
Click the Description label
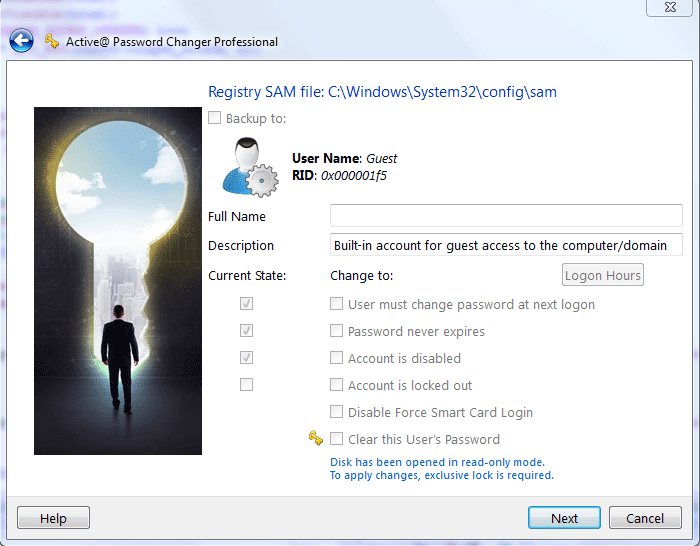[x=241, y=246]
